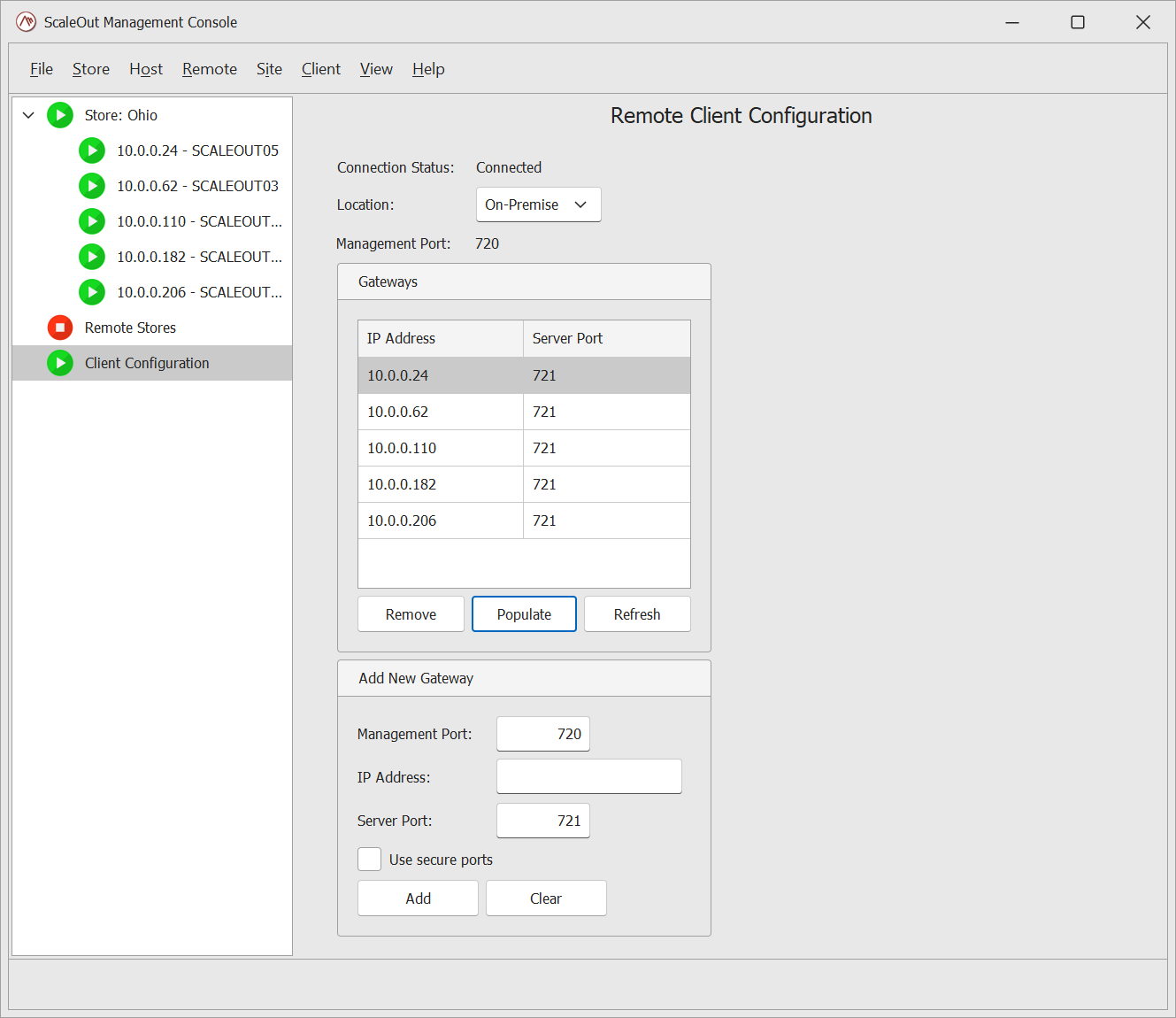This screenshot has height=1018, width=1176.
Task: Select gateway row 10.0.0.110
Action: pyautogui.click(x=524, y=448)
